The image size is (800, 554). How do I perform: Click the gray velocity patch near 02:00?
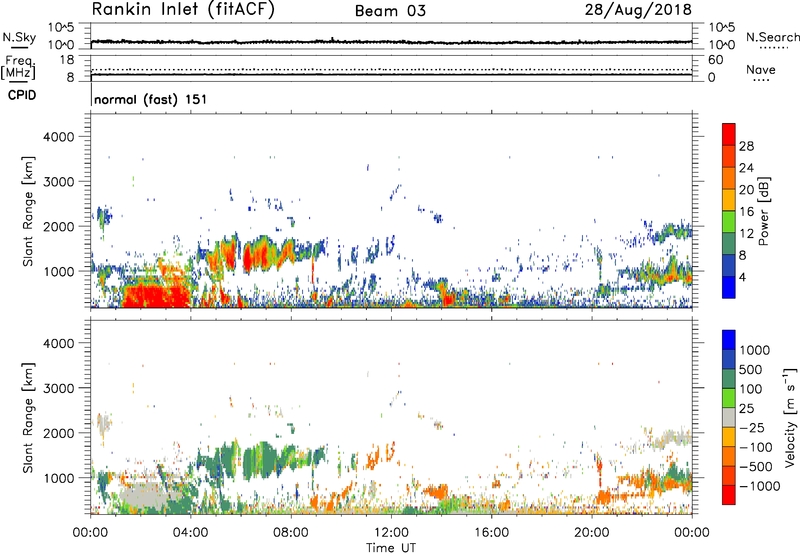click(x=145, y=497)
